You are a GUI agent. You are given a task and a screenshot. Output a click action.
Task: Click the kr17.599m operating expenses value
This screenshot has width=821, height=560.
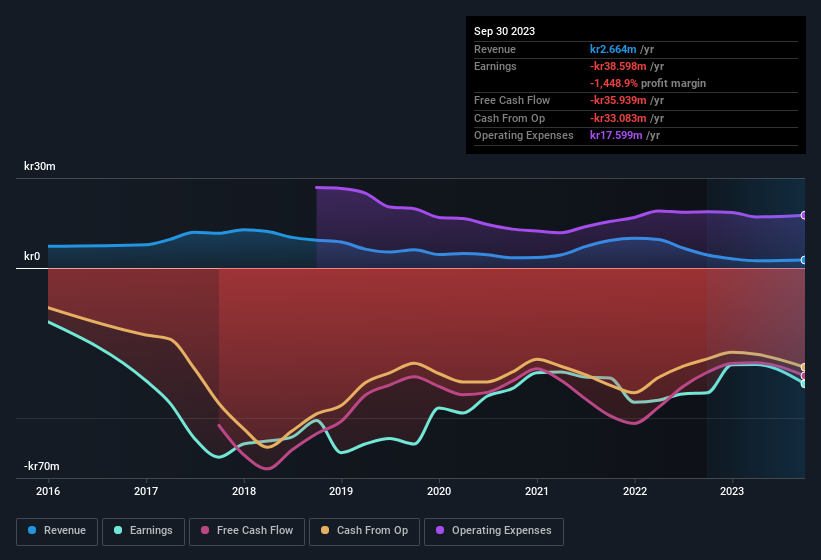coord(616,135)
